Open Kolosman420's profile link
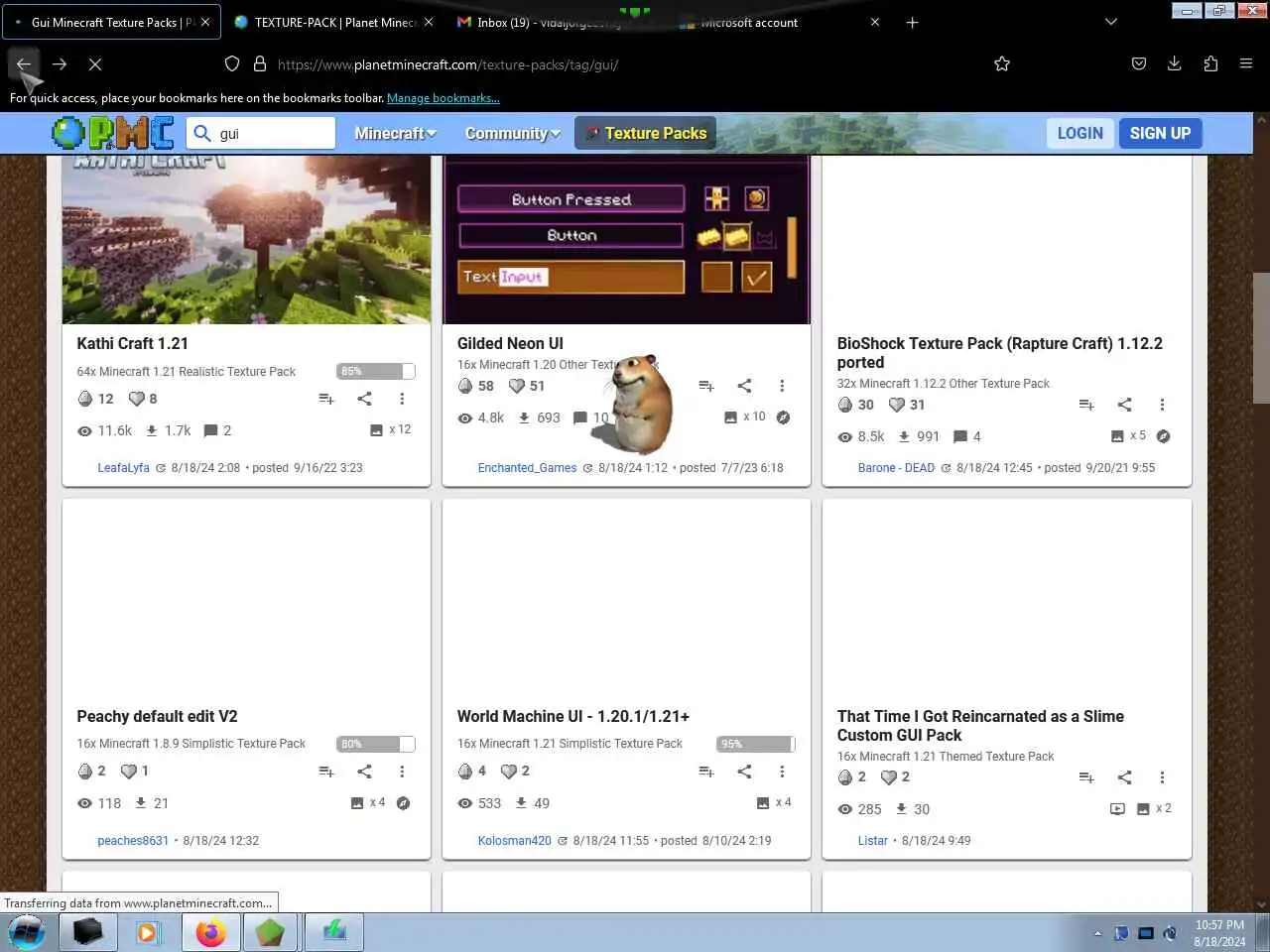This screenshot has height=952, width=1270. click(514, 841)
